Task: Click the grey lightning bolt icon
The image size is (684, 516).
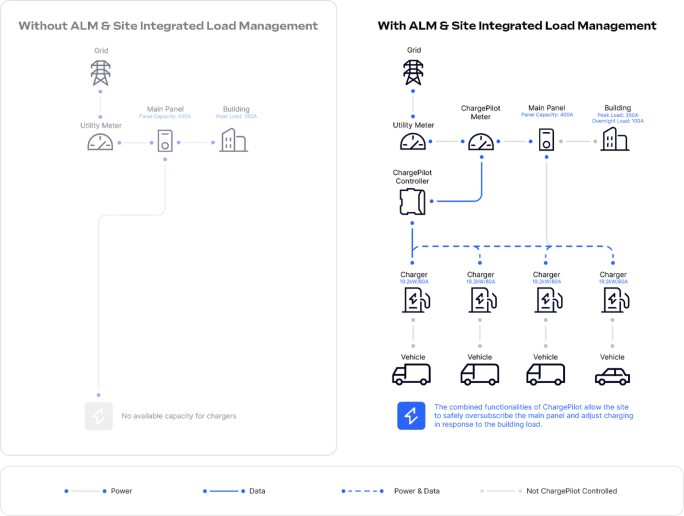Action: click(x=99, y=416)
